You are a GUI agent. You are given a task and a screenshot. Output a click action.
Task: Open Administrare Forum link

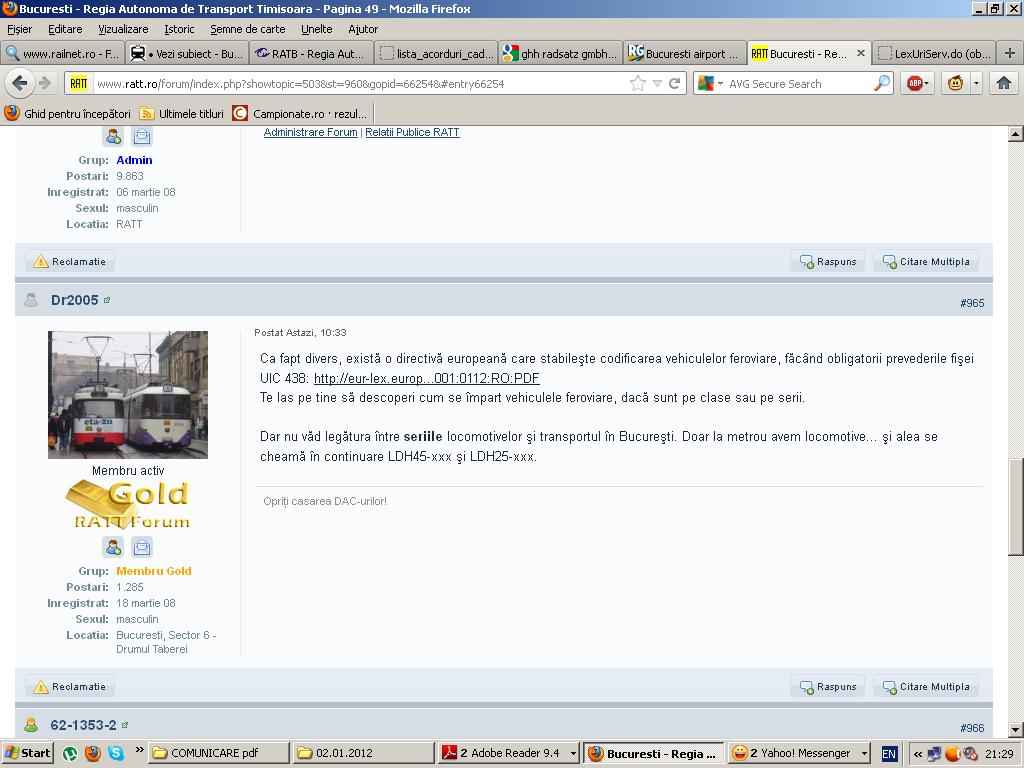(310, 132)
